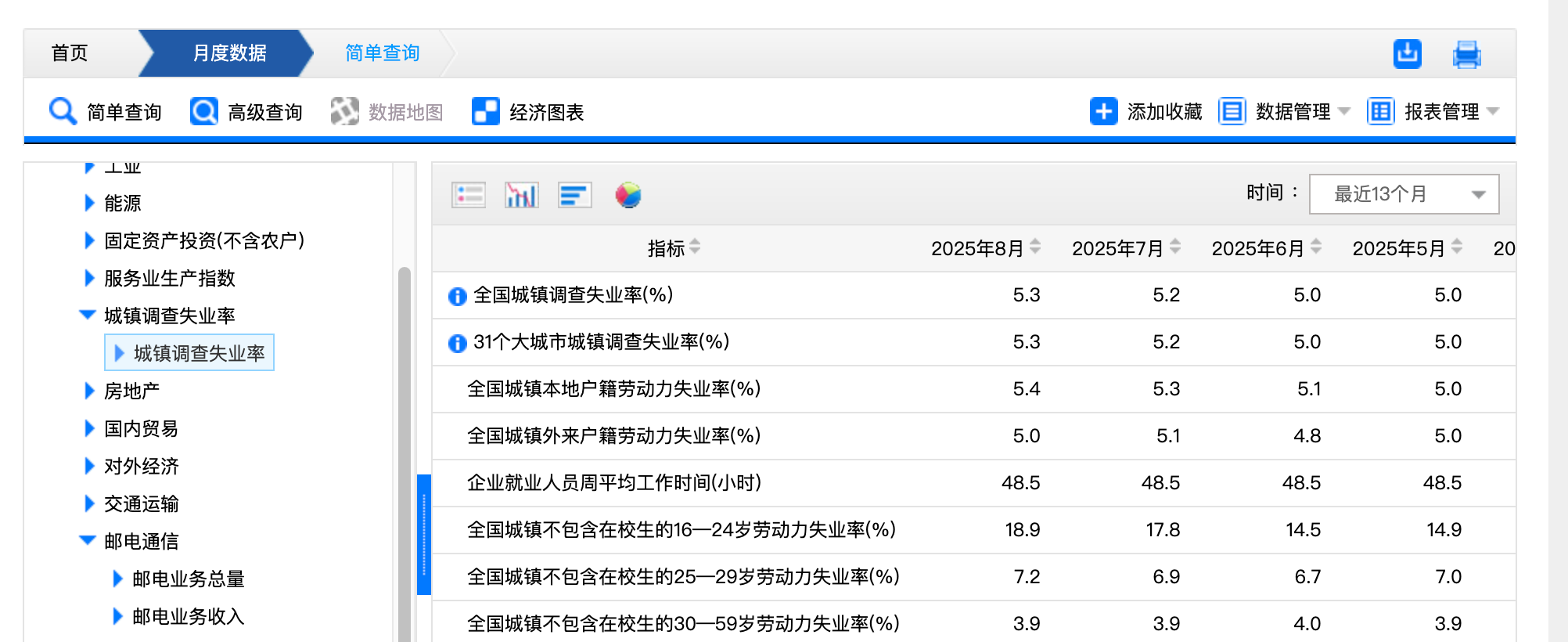Click the 数据管理 list icon
This screenshot has width=1568, height=642.
coord(1232,111)
